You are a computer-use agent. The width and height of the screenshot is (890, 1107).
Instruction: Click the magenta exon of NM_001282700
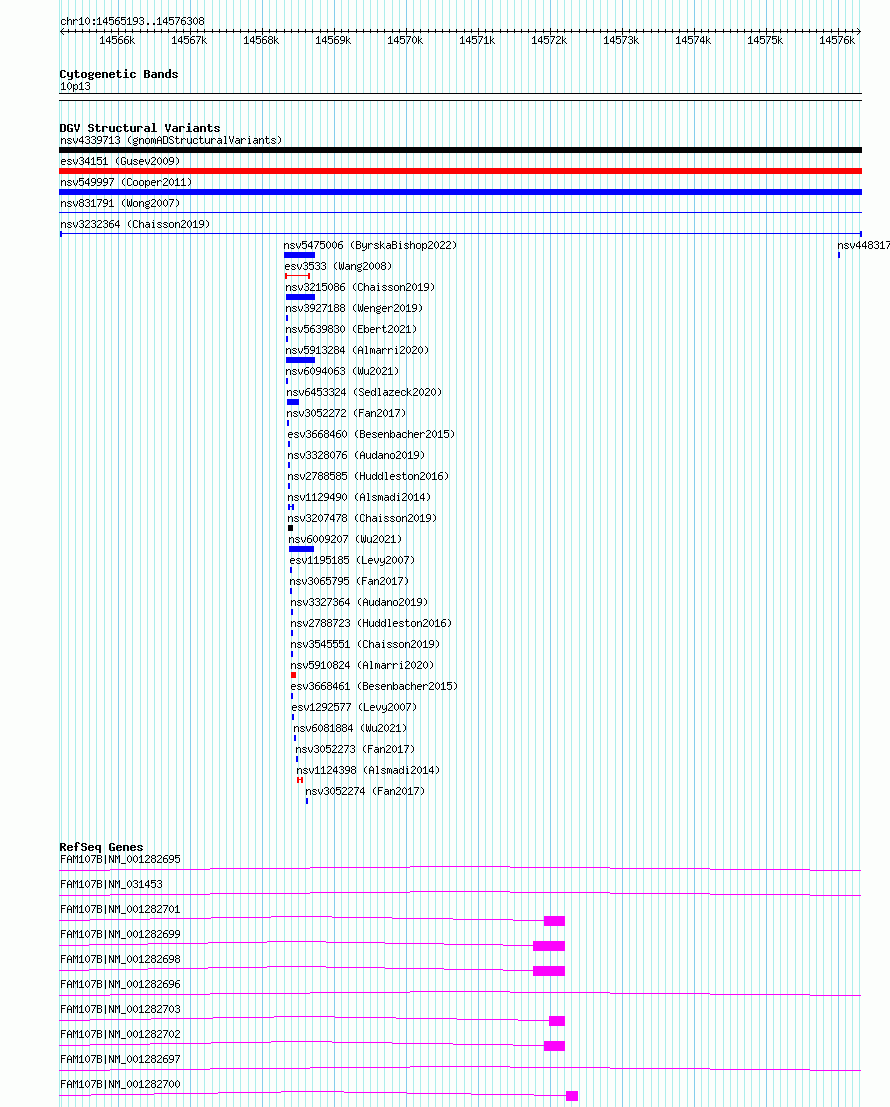coord(572,1096)
